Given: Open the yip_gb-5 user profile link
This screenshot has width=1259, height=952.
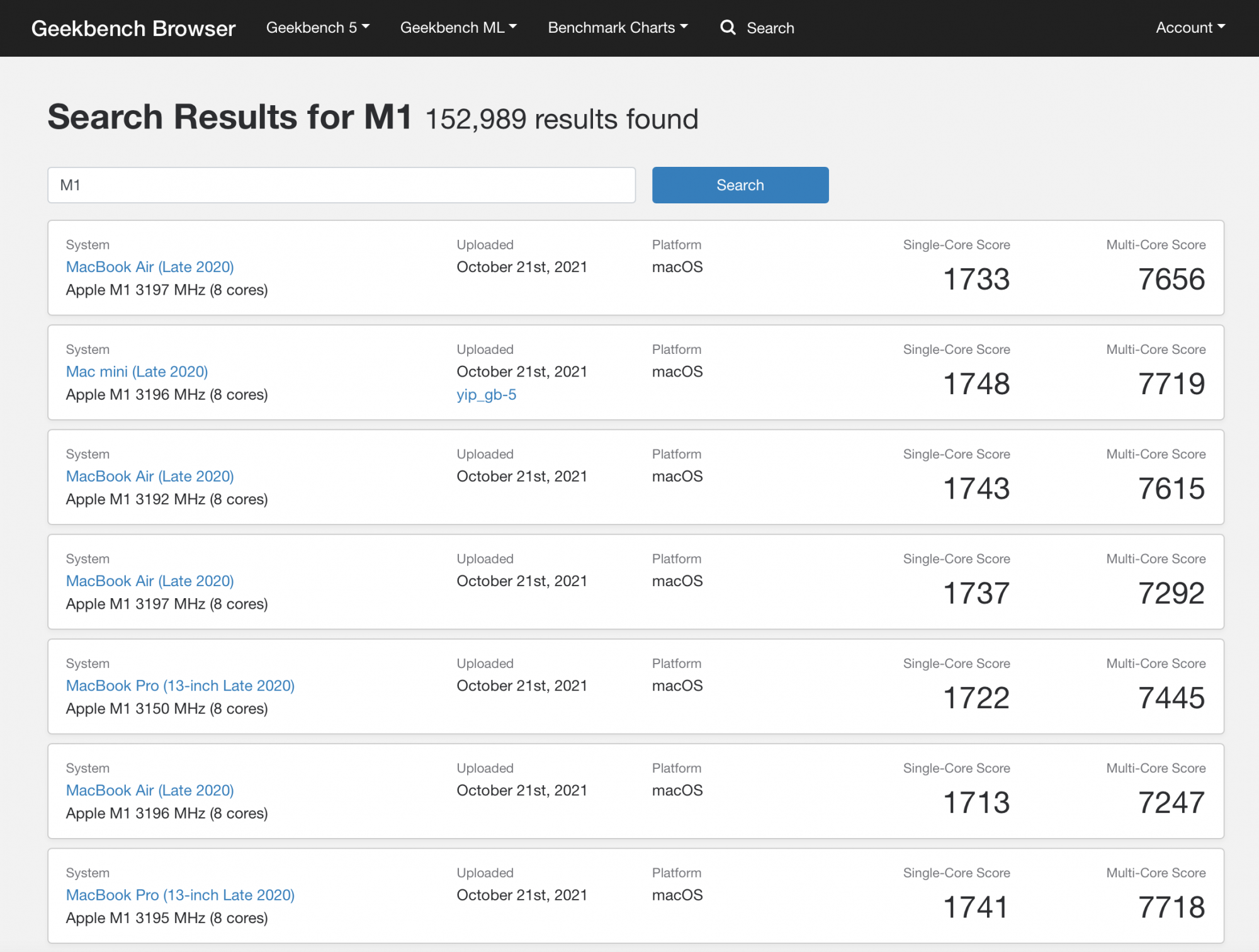Looking at the screenshot, I should (x=487, y=395).
